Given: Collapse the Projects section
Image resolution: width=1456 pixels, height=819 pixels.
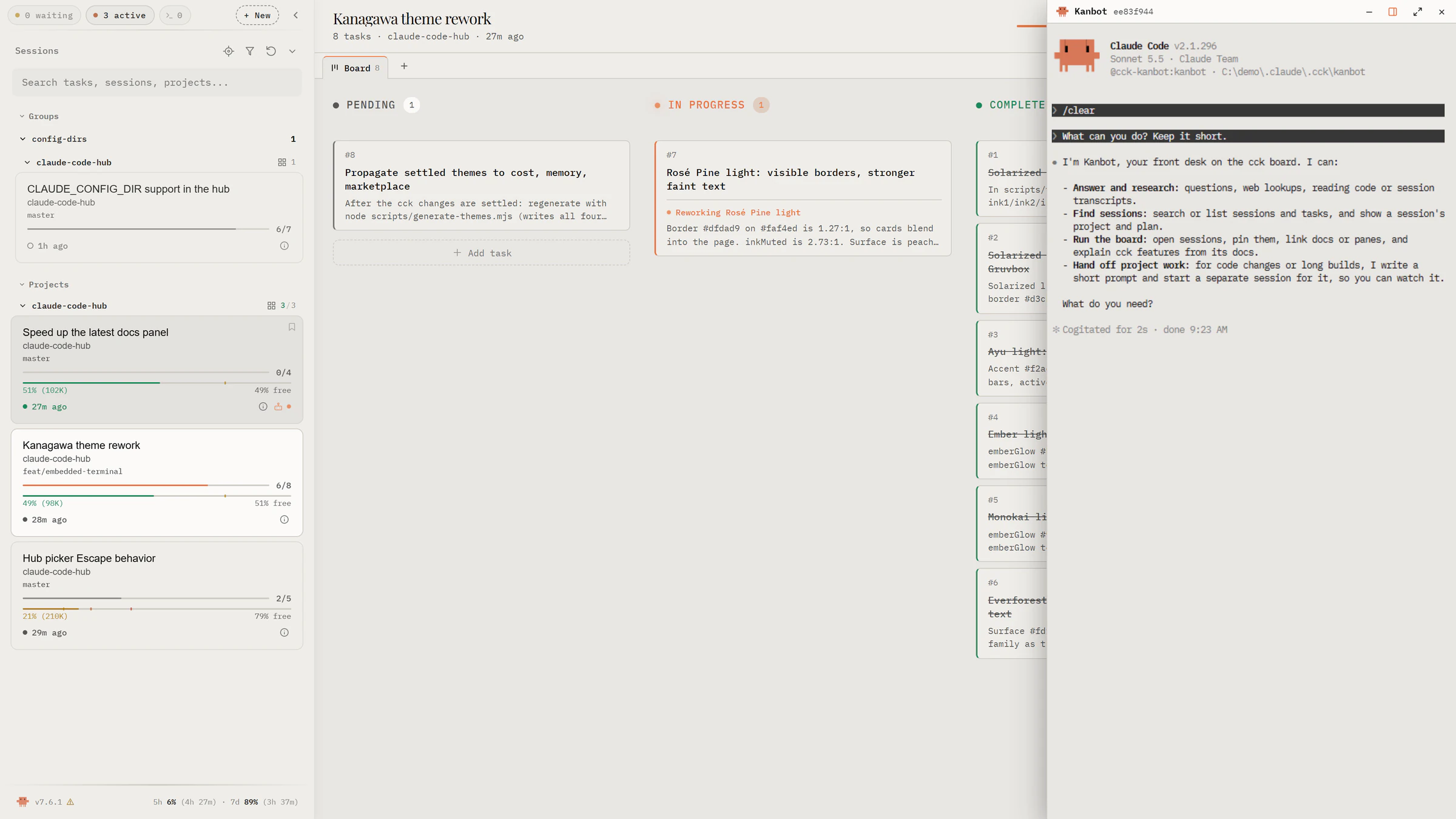Looking at the screenshot, I should (x=44, y=285).
